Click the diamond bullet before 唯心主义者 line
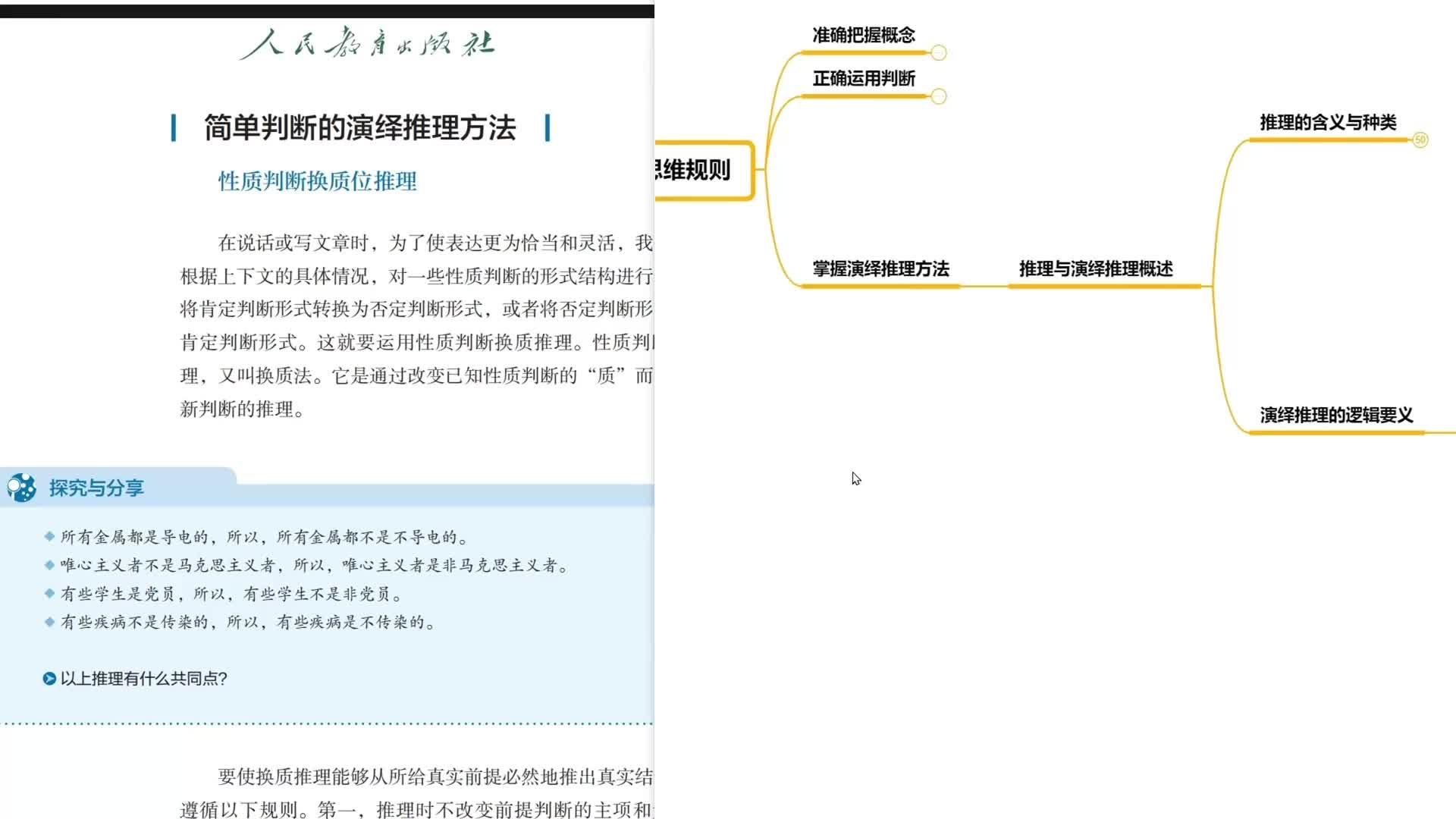The height and width of the screenshot is (819, 1456). coord(49,565)
